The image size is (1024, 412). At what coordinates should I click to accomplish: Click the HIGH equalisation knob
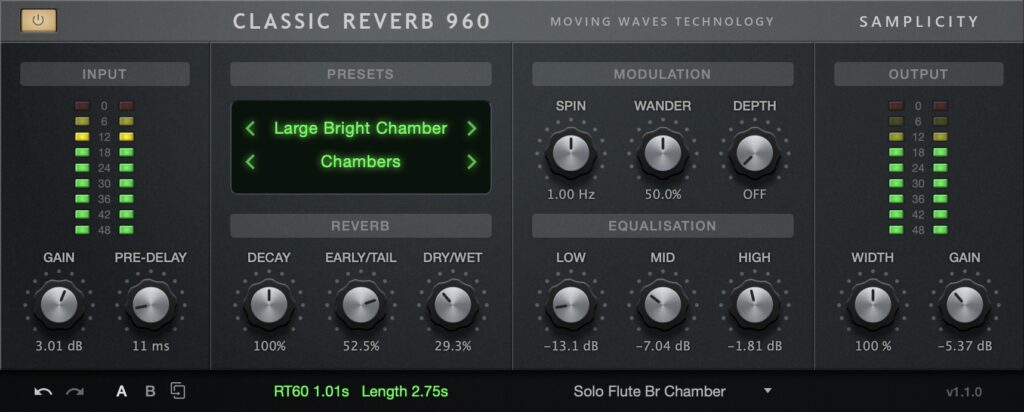pyautogui.click(x=754, y=304)
